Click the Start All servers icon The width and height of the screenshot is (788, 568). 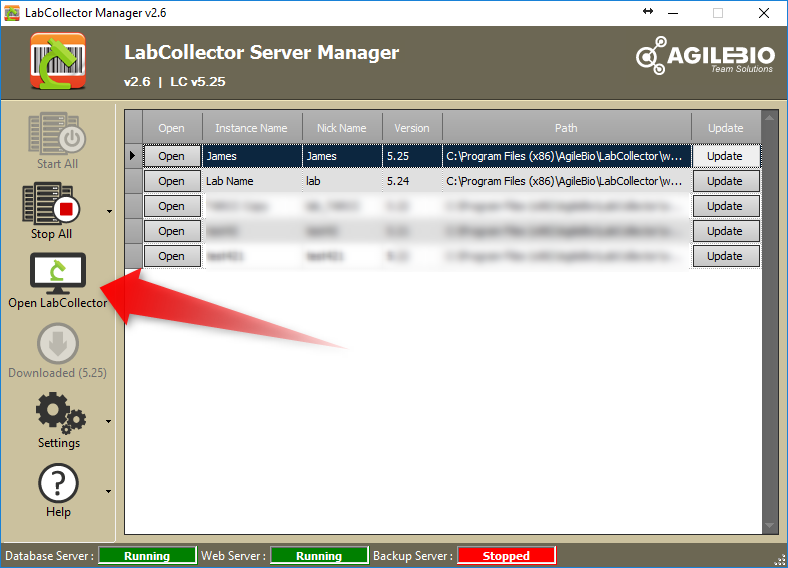pos(57,133)
